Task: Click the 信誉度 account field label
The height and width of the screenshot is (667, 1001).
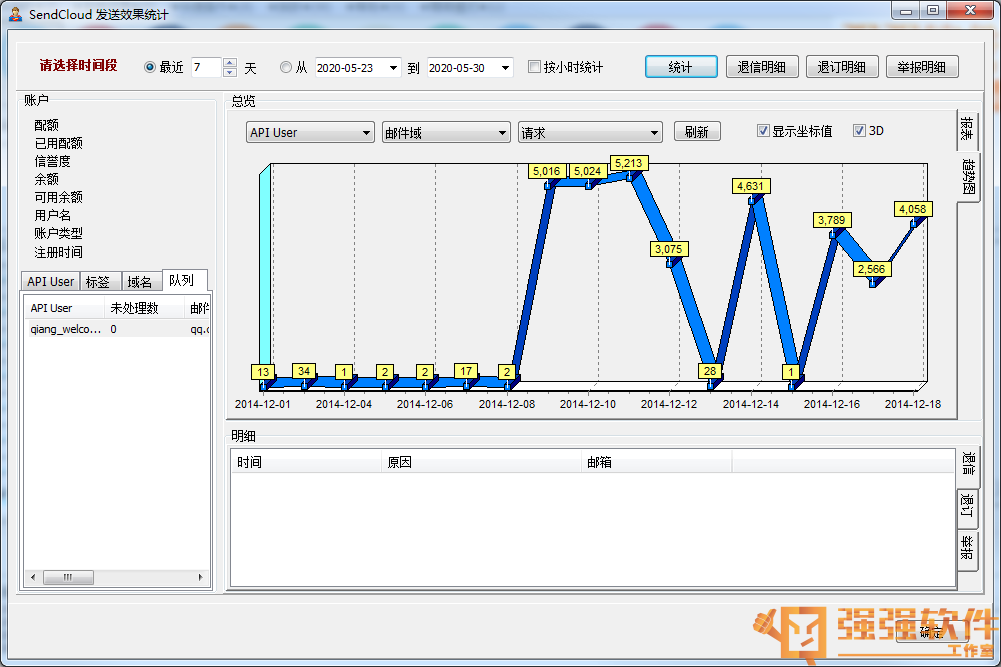Action: coord(52,161)
